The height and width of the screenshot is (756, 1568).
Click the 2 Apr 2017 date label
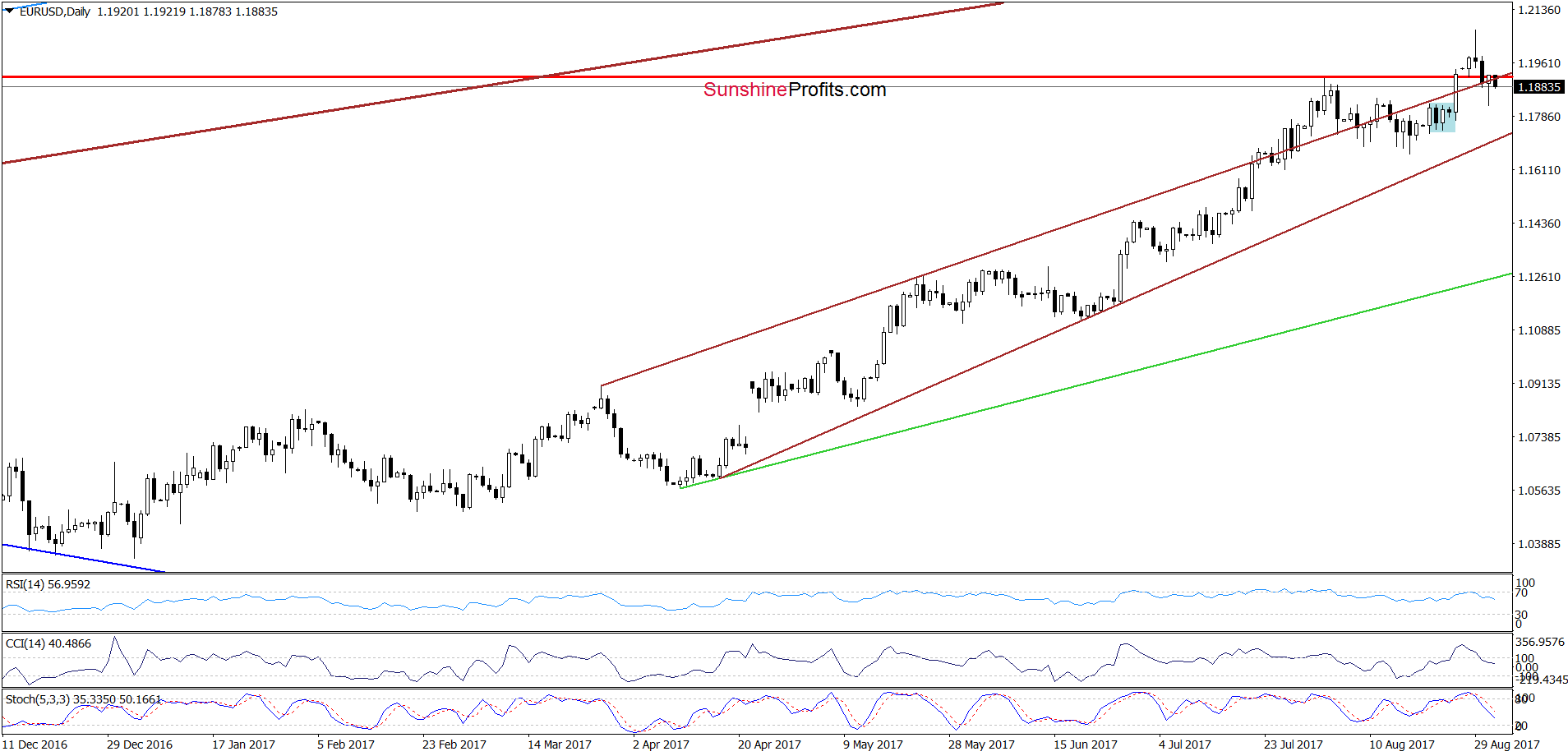pos(661,744)
